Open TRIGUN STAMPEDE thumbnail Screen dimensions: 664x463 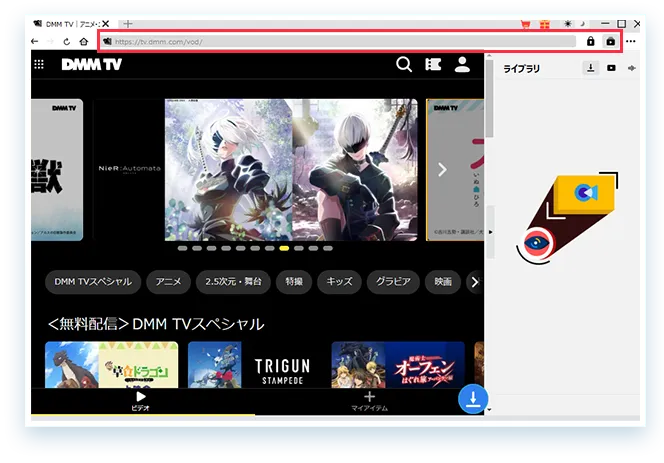pyautogui.click(x=255, y=365)
